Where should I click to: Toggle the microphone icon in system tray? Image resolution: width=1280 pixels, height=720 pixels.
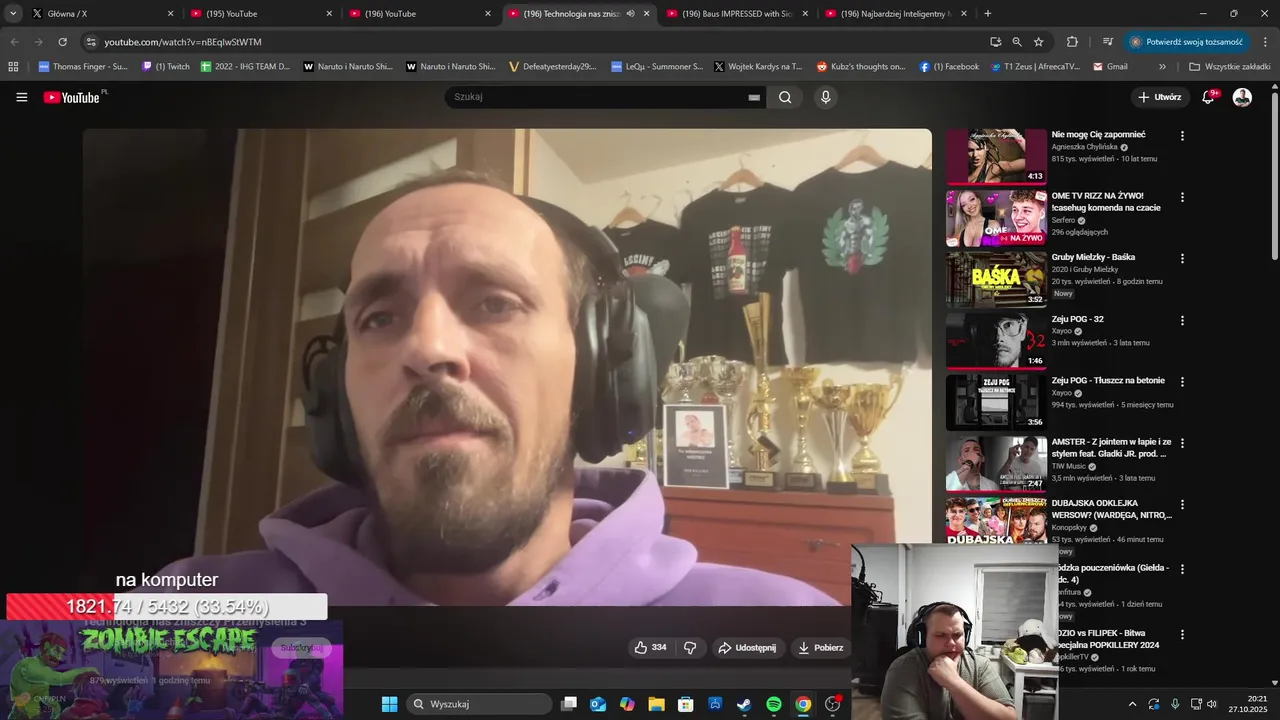coord(1175,704)
